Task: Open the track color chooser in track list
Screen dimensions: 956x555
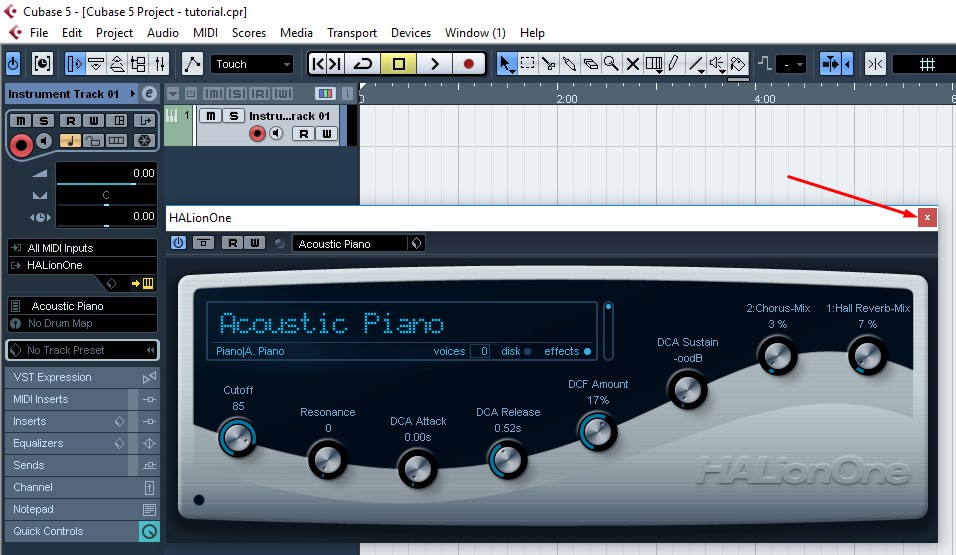Action: click(325, 93)
